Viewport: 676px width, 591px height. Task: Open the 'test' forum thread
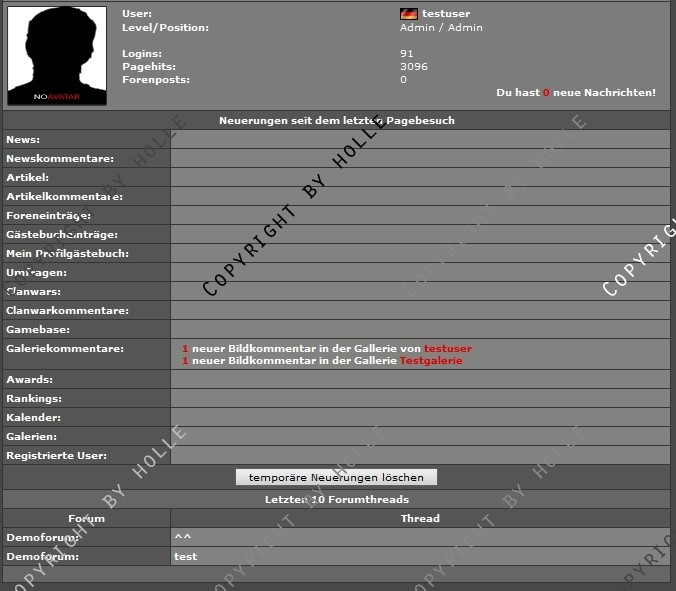click(x=185, y=557)
